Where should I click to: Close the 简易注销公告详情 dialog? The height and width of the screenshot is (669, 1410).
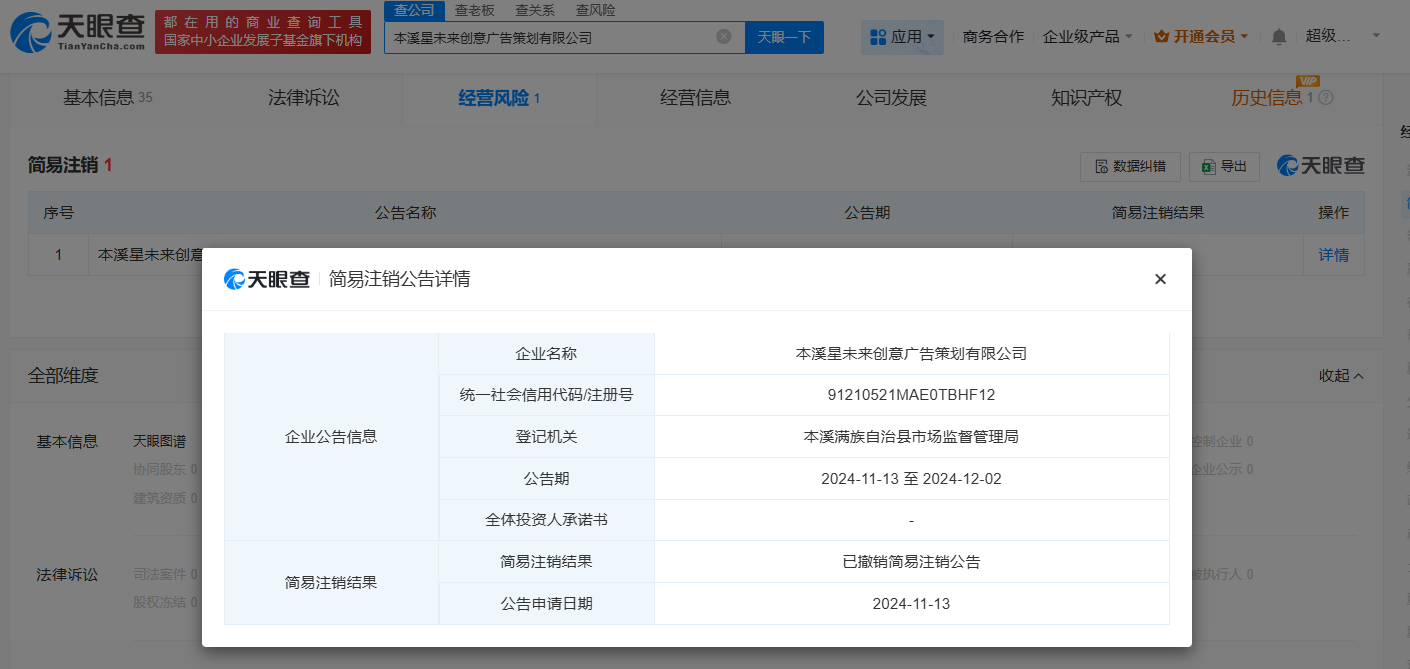(1159, 279)
